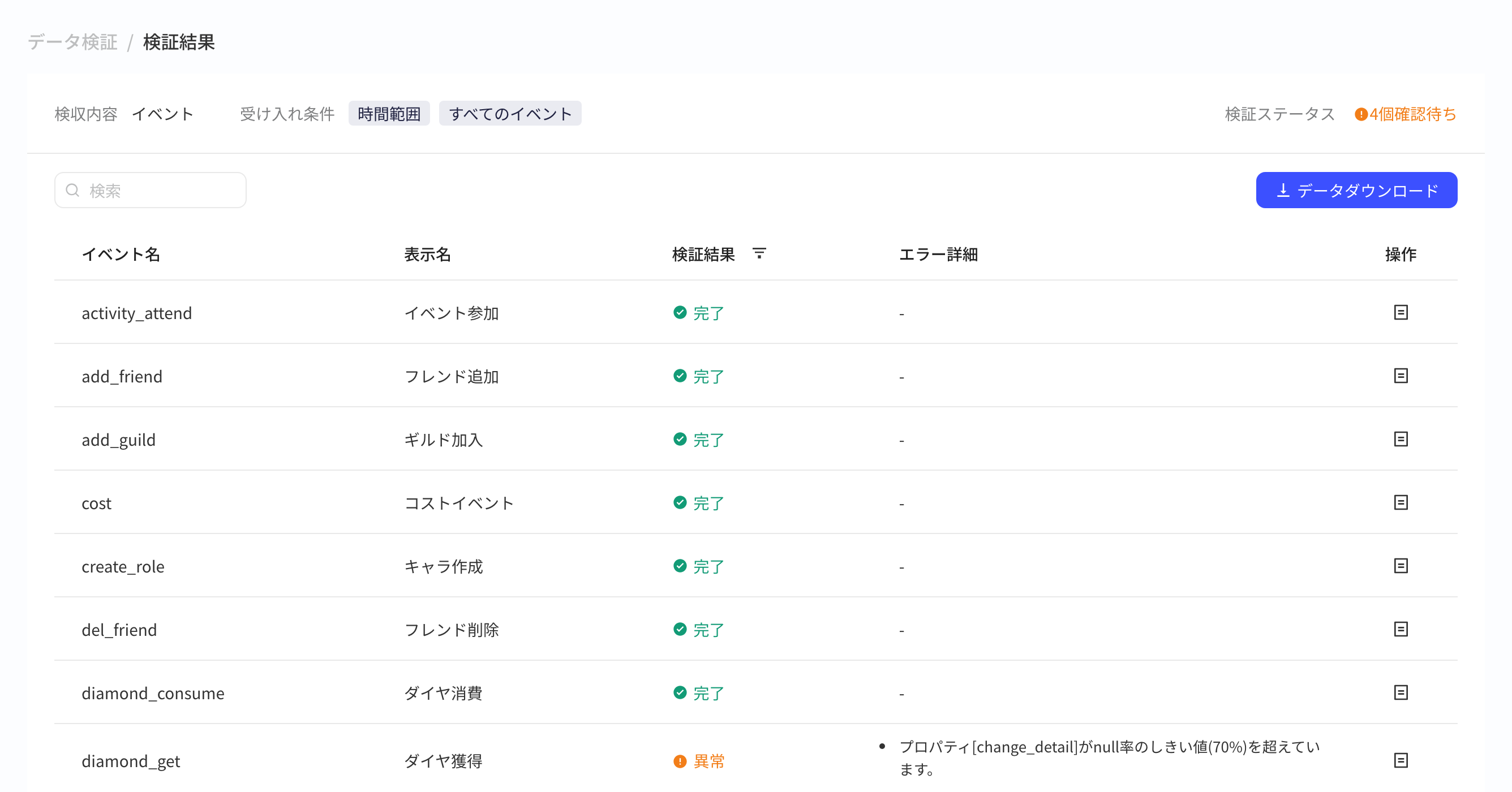Select the activity_attend event name

tap(137, 313)
